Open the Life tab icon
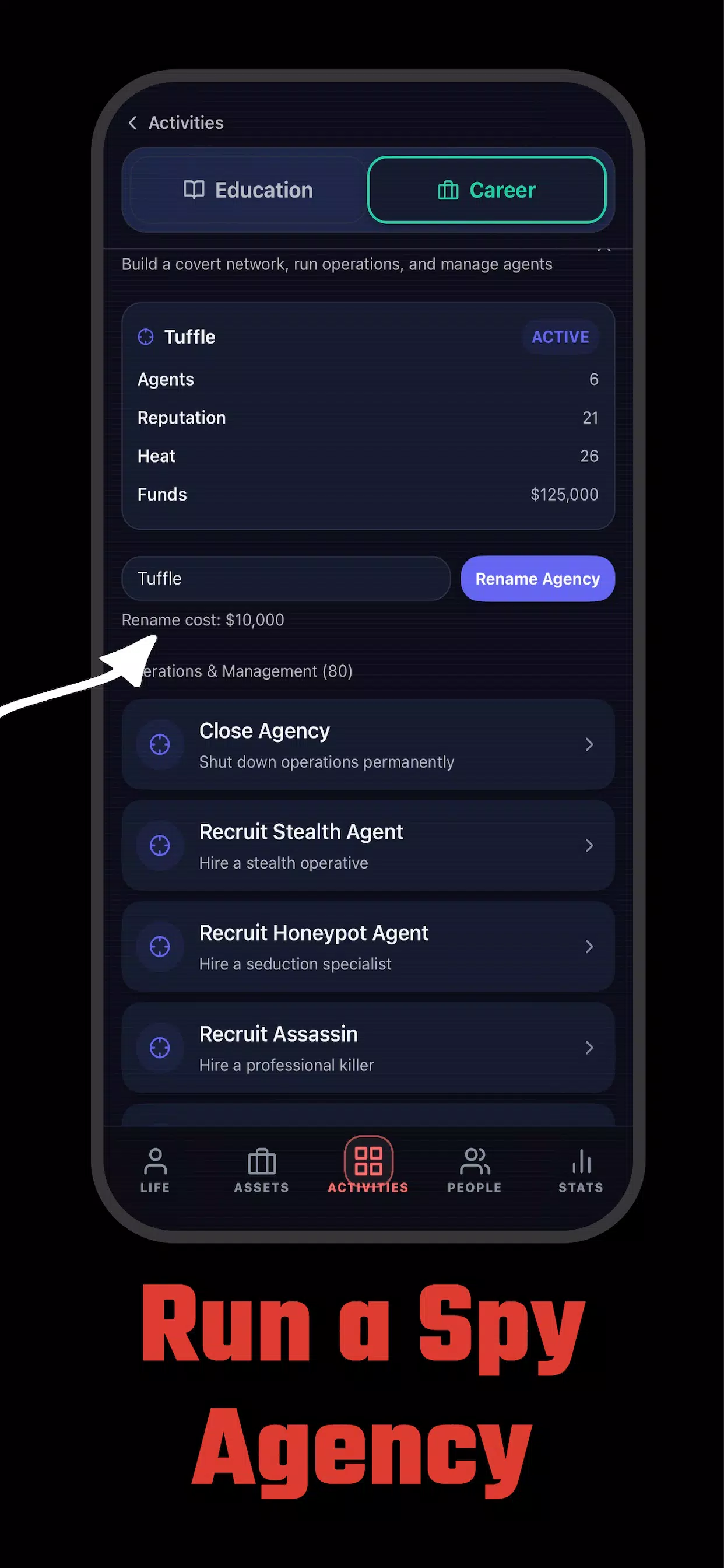The height and width of the screenshot is (1568, 724). pyautogui.click(x=155, y=1161)
